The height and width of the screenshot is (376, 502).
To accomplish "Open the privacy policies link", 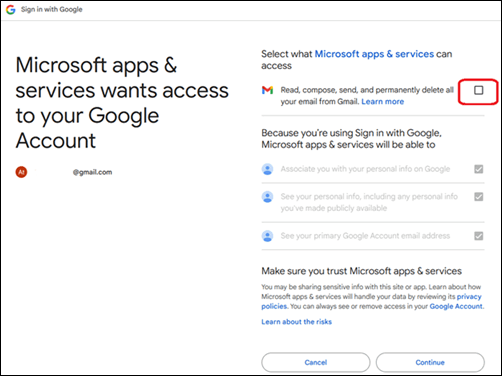I will pyautogui.click(x=371, y=301).
